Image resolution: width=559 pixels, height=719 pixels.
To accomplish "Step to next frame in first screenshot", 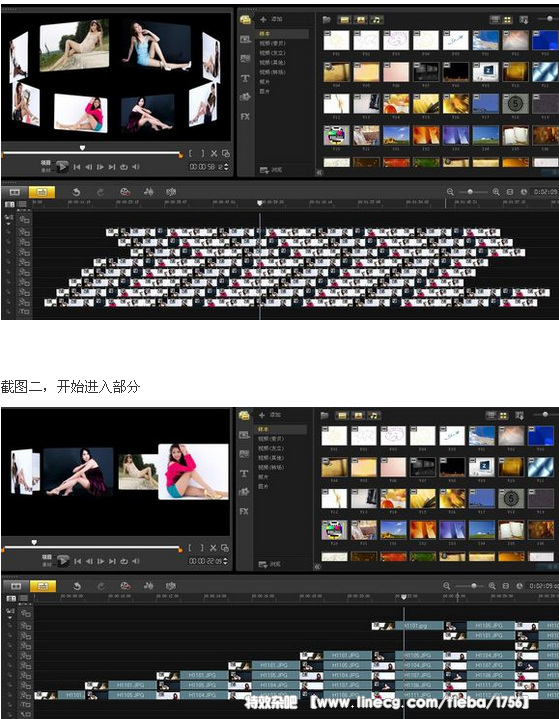I will pos(100,167).
